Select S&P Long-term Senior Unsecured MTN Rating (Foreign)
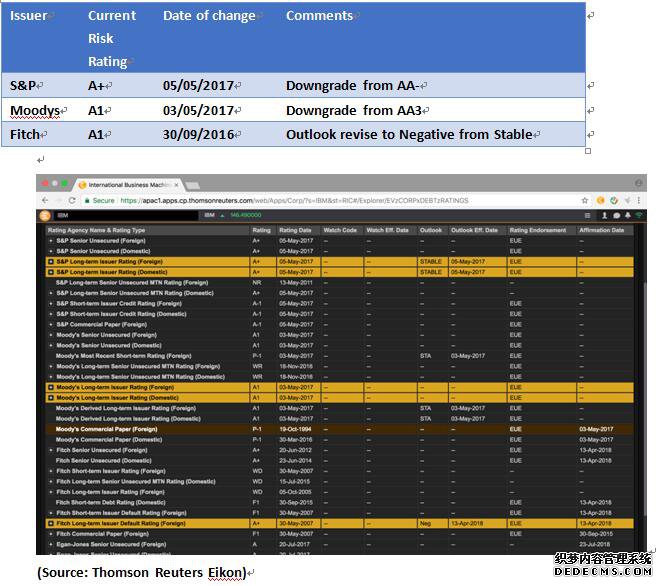Viewport: 663px width, 586px height. click(340, 283)
